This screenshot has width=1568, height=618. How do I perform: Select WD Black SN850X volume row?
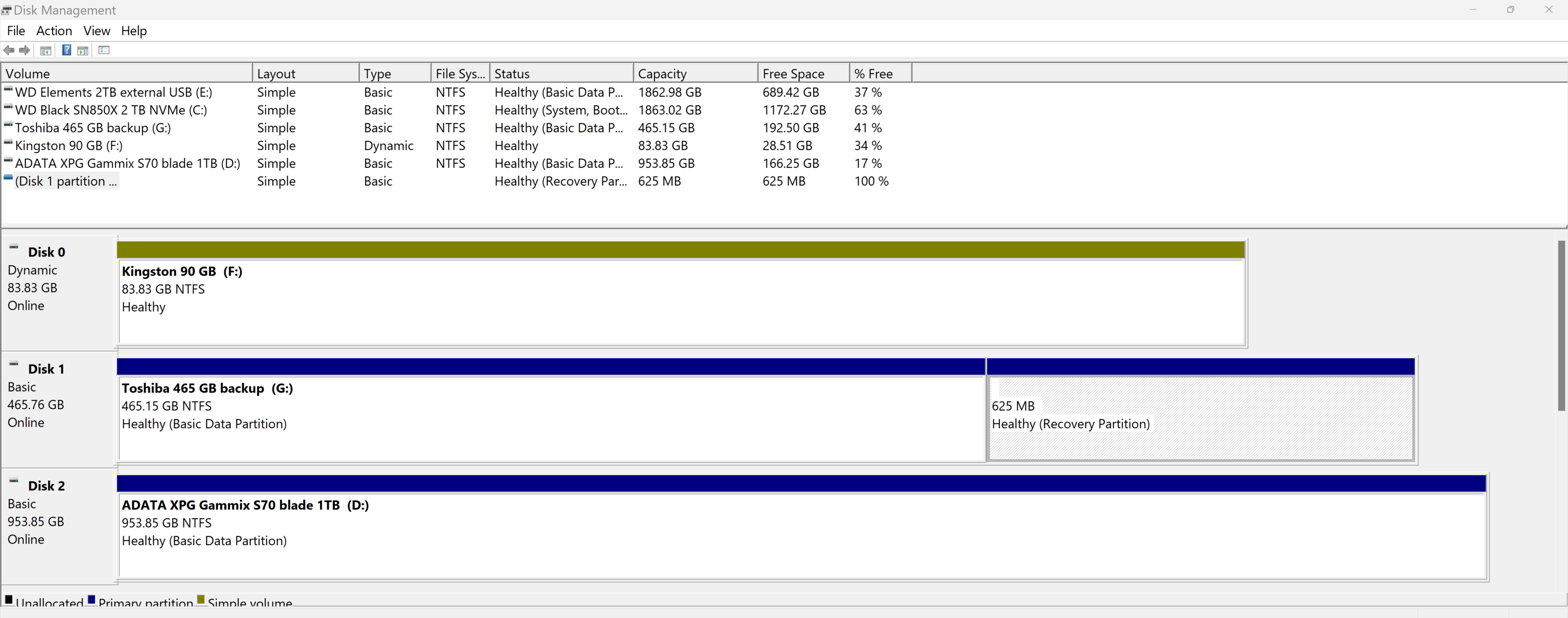pyautogui.click(x=111, y=110)
